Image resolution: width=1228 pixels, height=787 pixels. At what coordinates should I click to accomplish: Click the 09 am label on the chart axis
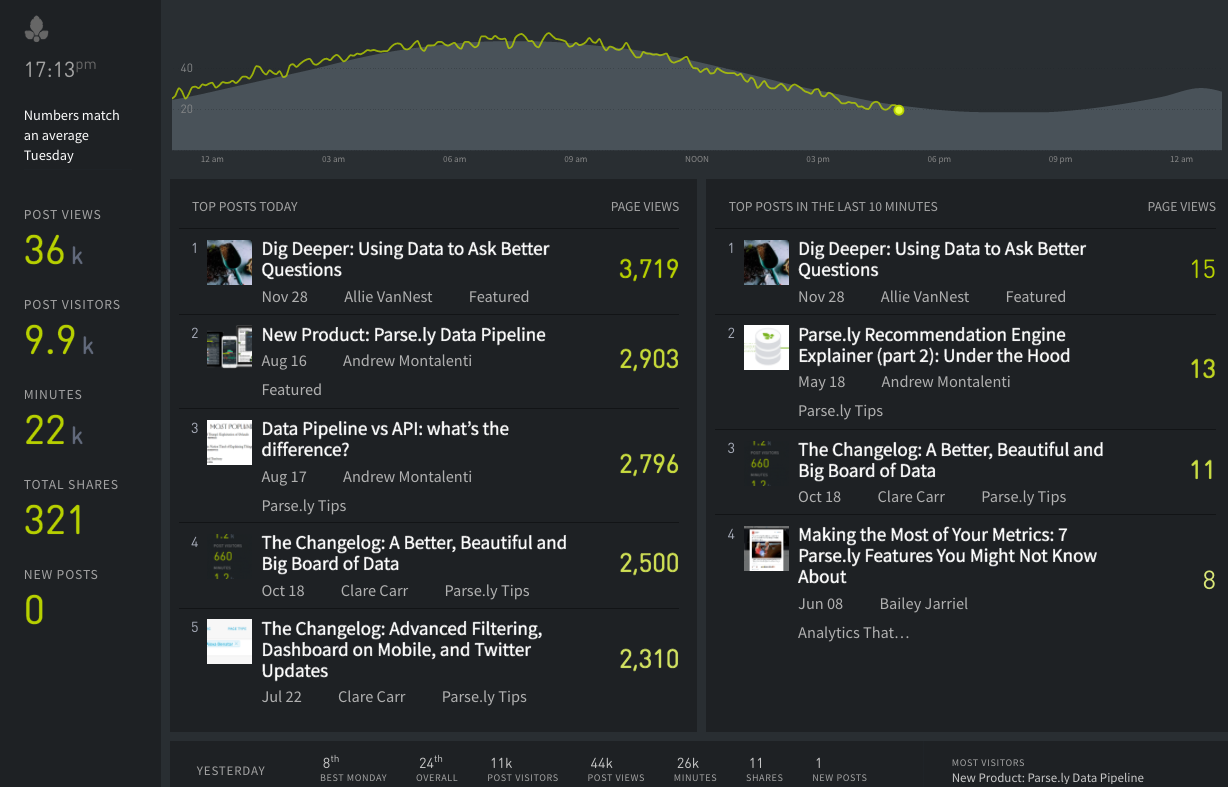coord(575,159)
